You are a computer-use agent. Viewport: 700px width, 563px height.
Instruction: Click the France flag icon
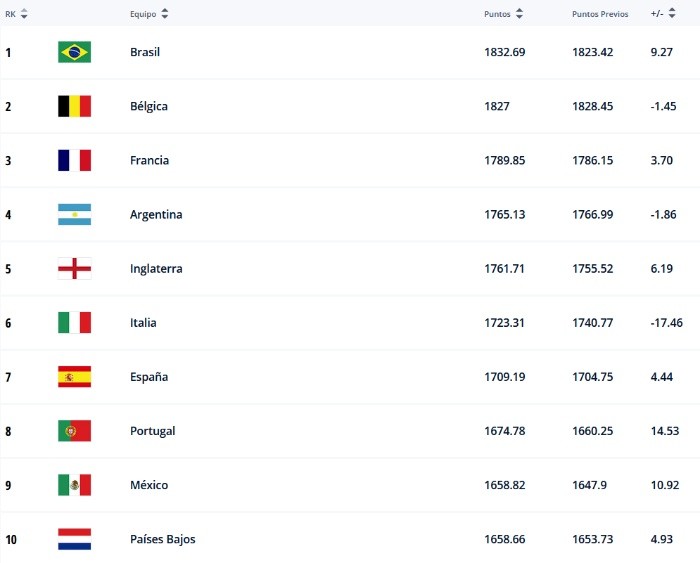(74, 160)
